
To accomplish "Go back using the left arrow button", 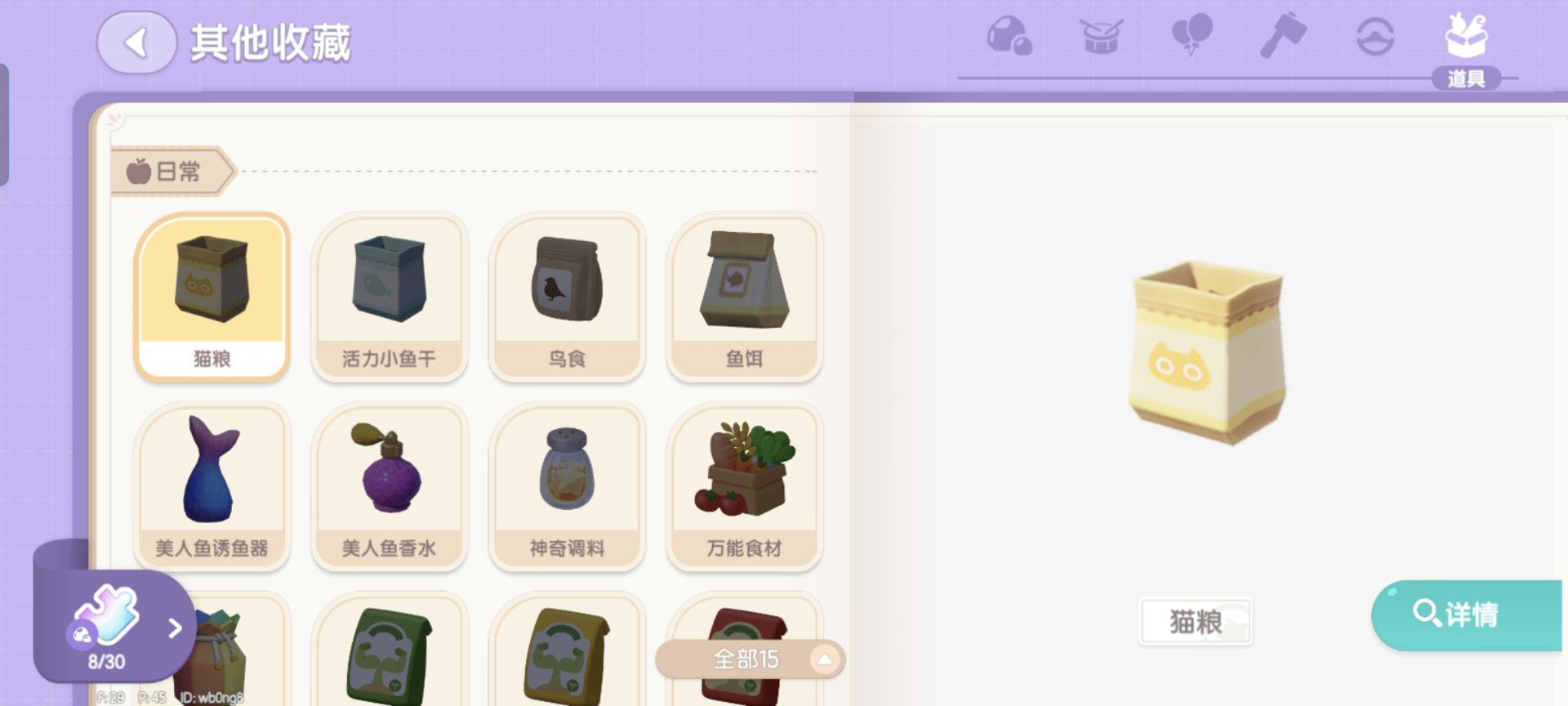I will [x=136, y=42].
